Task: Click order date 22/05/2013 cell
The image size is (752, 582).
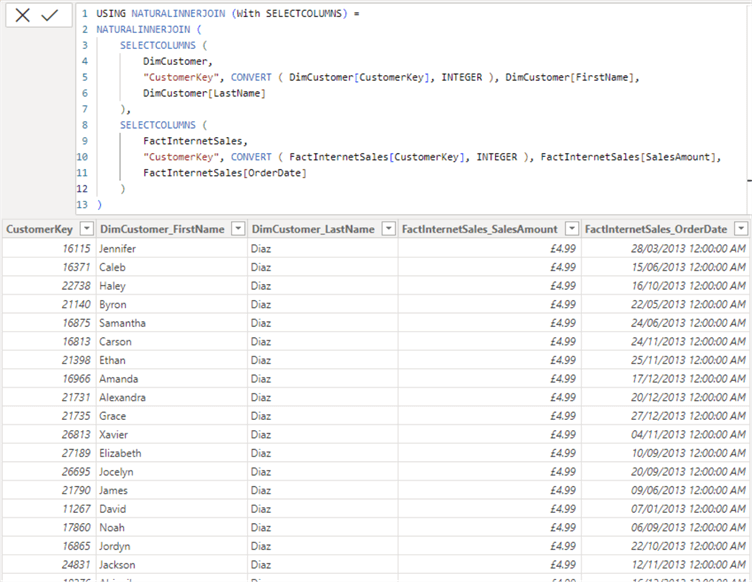Action: coord(665,304)
